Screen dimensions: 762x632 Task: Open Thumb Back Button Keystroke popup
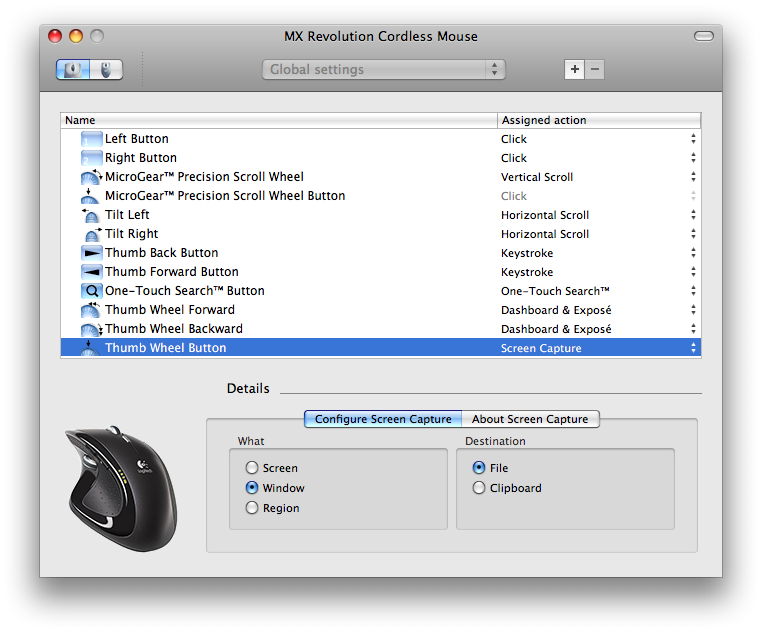[693, 253]
